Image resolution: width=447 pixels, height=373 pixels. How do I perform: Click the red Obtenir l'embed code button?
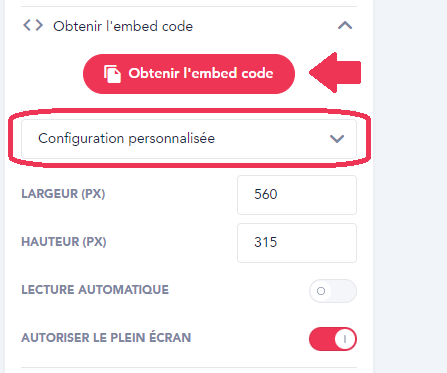click(189, 74)
